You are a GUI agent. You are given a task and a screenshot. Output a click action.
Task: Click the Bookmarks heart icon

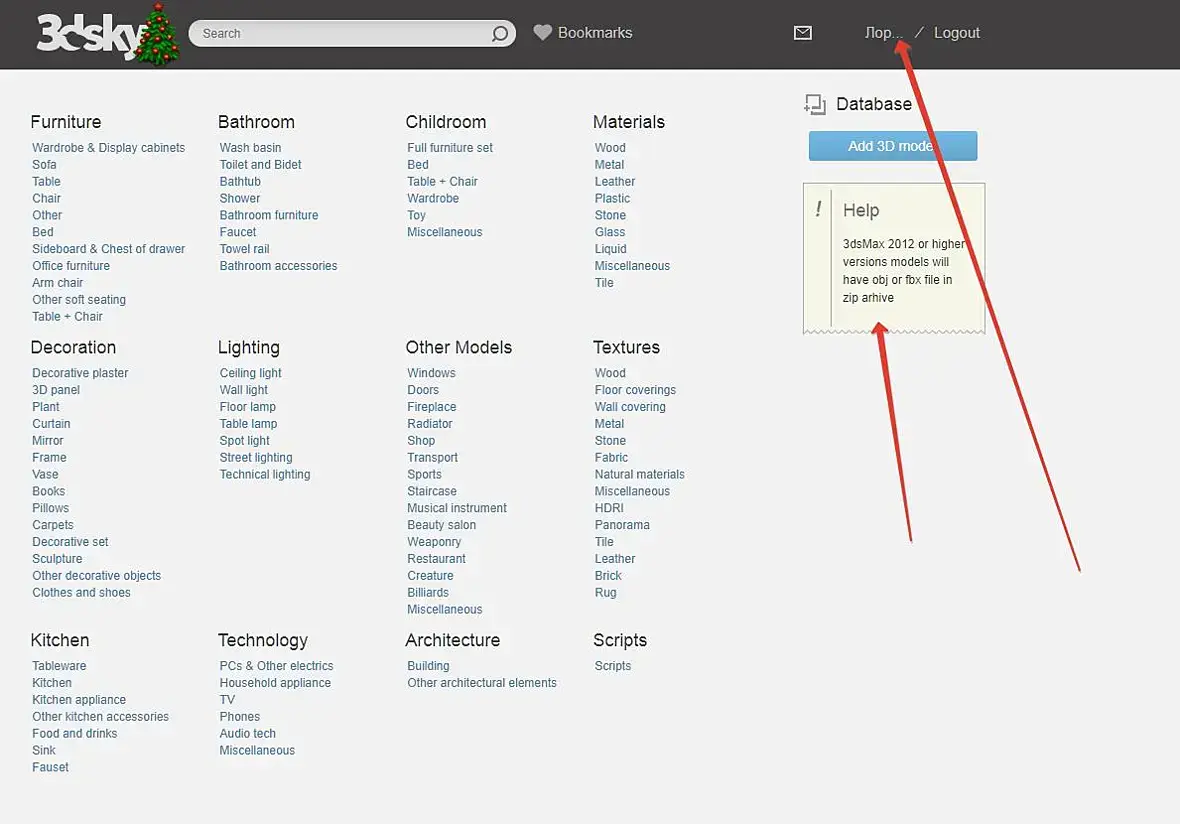(x=543, y=32)
